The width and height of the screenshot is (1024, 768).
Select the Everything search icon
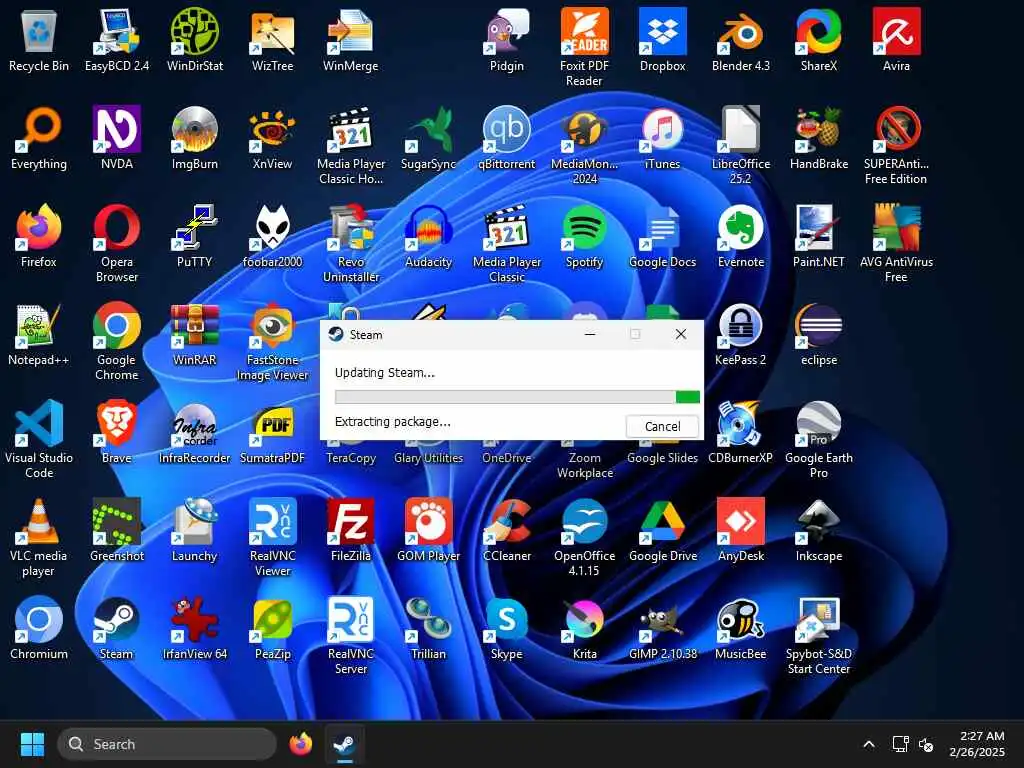(x=39, y=138)
